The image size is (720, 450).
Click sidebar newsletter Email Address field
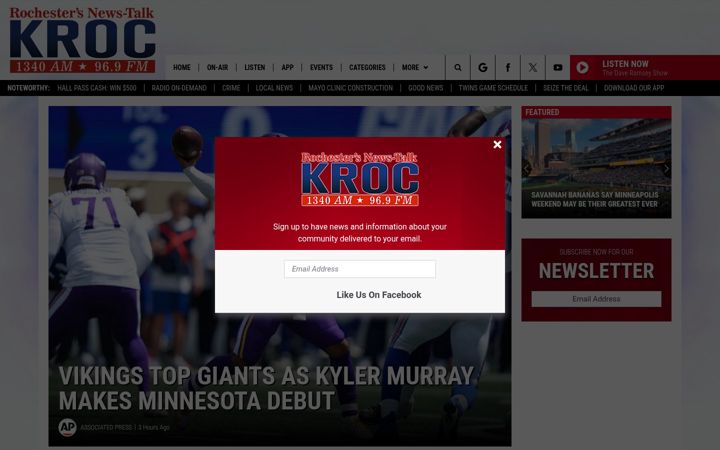pos(596,299)
